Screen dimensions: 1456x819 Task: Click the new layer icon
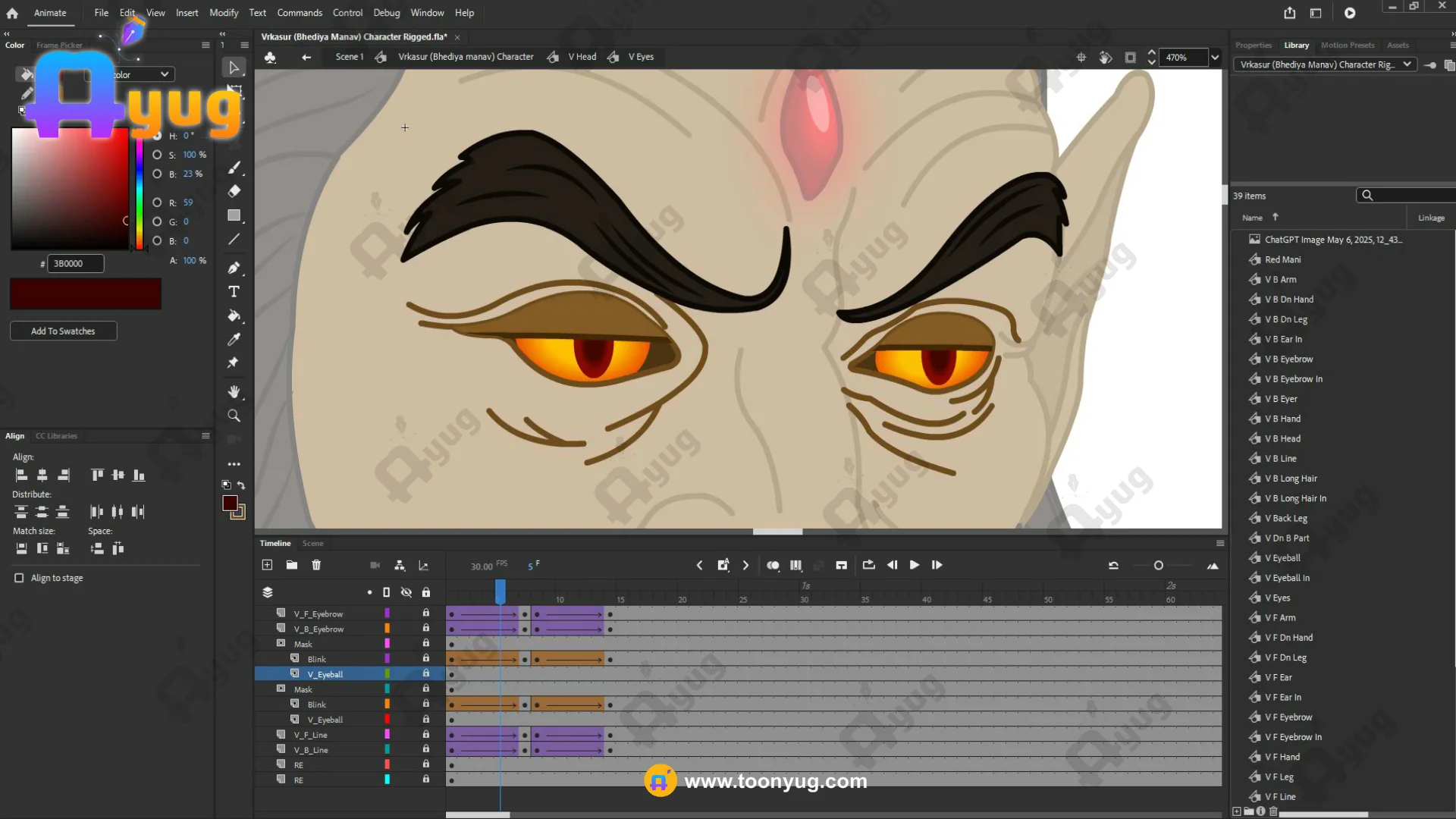[267, 565]
